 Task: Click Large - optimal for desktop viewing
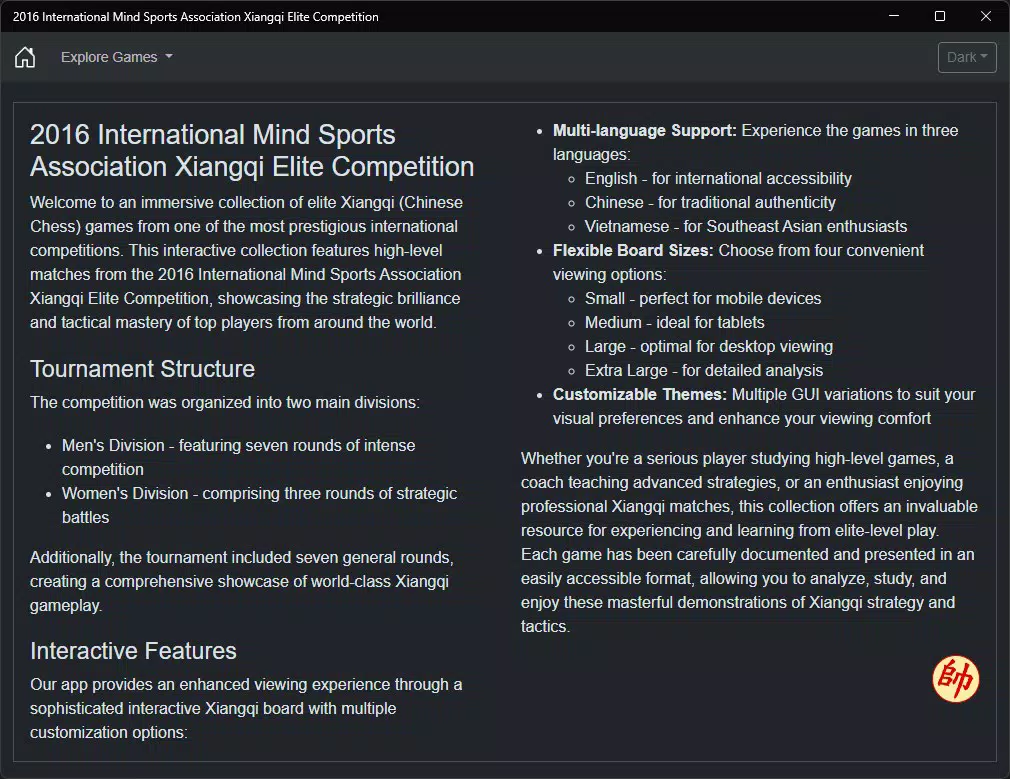click(x=709, y=347)
